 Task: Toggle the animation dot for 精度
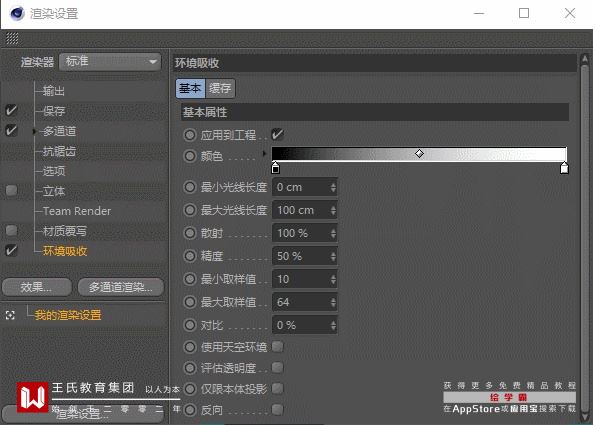click(190, 256)
